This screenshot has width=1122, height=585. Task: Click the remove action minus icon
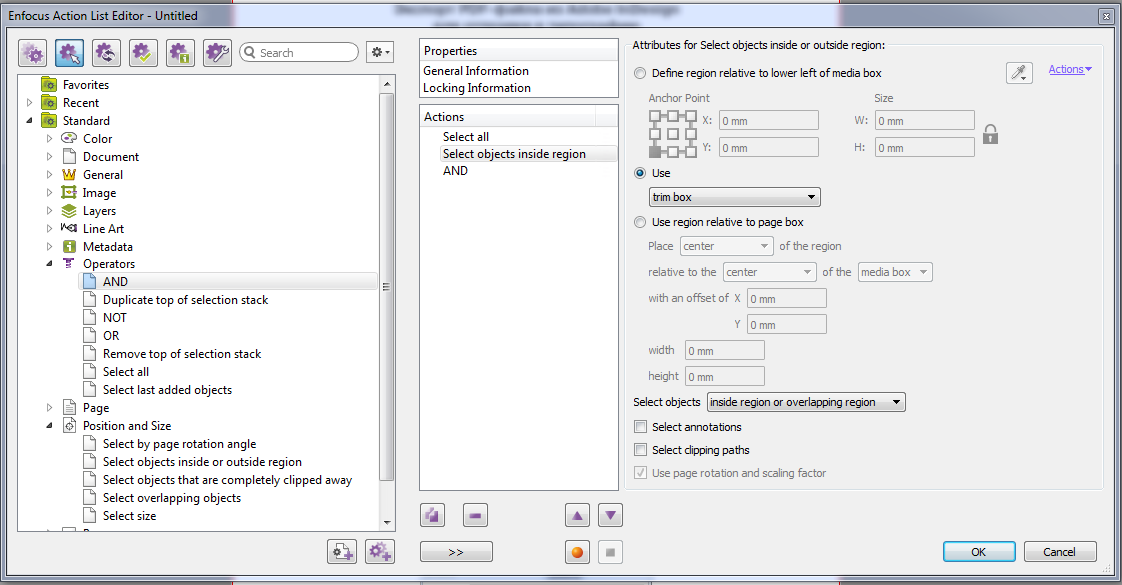[x=475, y=515]
